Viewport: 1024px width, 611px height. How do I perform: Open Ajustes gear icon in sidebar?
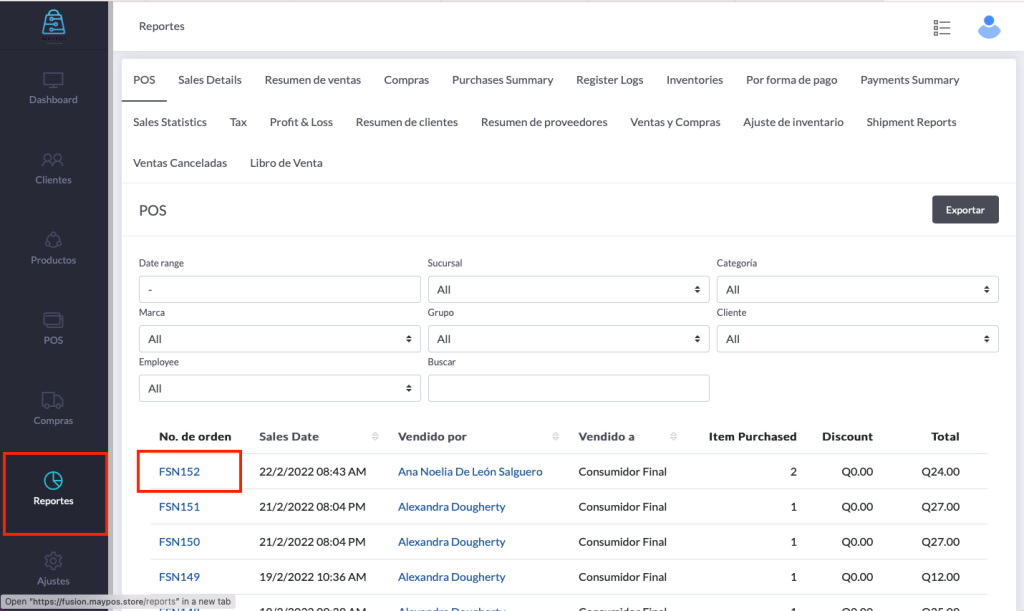click(53, 561)
